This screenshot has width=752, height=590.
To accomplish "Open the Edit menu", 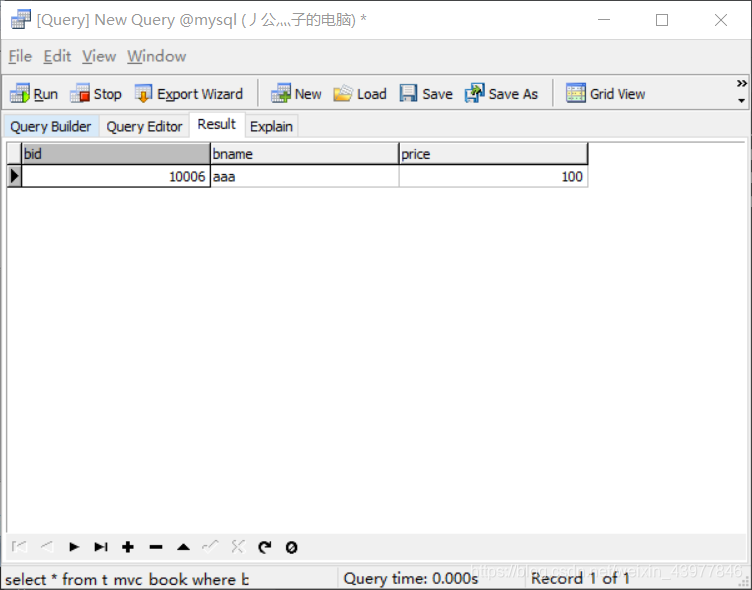I will [x=57, y=57].
